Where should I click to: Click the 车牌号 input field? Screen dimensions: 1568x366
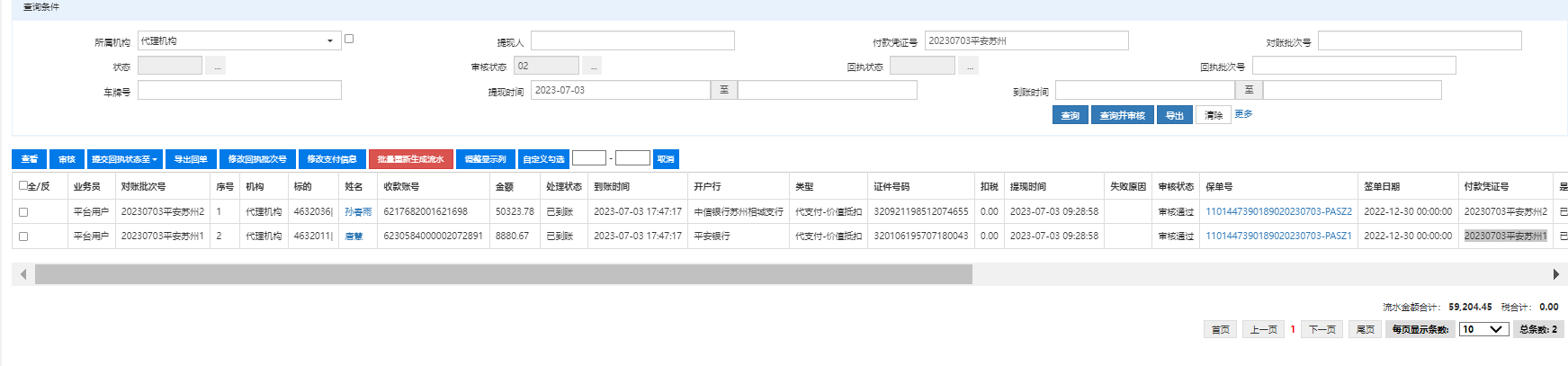pyautogui.click(x=239, y=90)
